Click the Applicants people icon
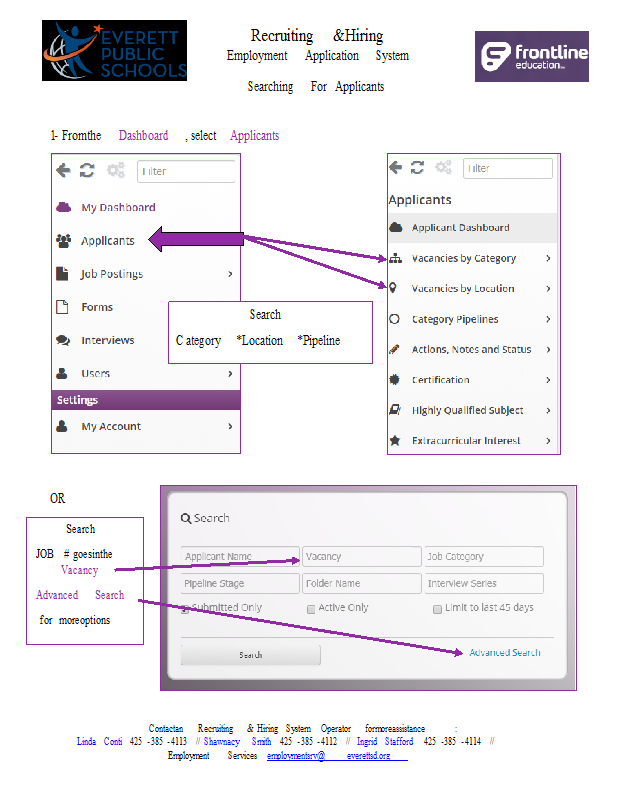This screenshot has width=618, height=800. click(63, 240)
